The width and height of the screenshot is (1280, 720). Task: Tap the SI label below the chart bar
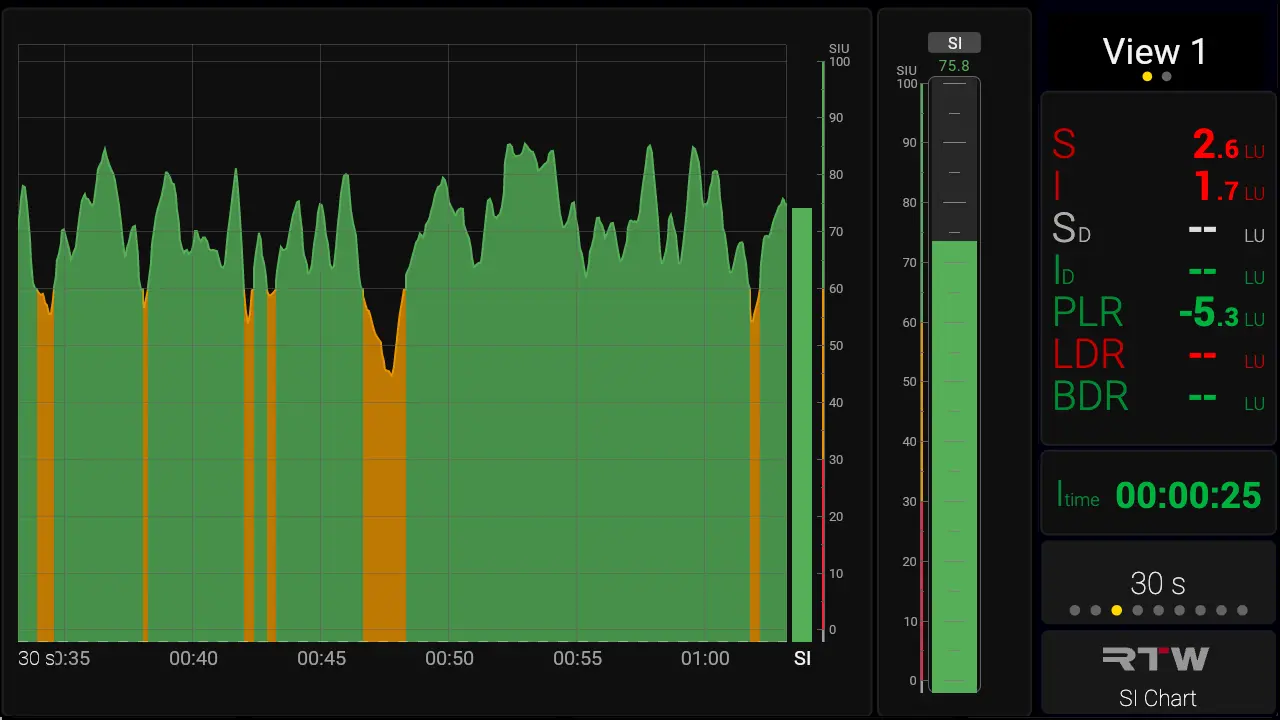coord(802,659)
